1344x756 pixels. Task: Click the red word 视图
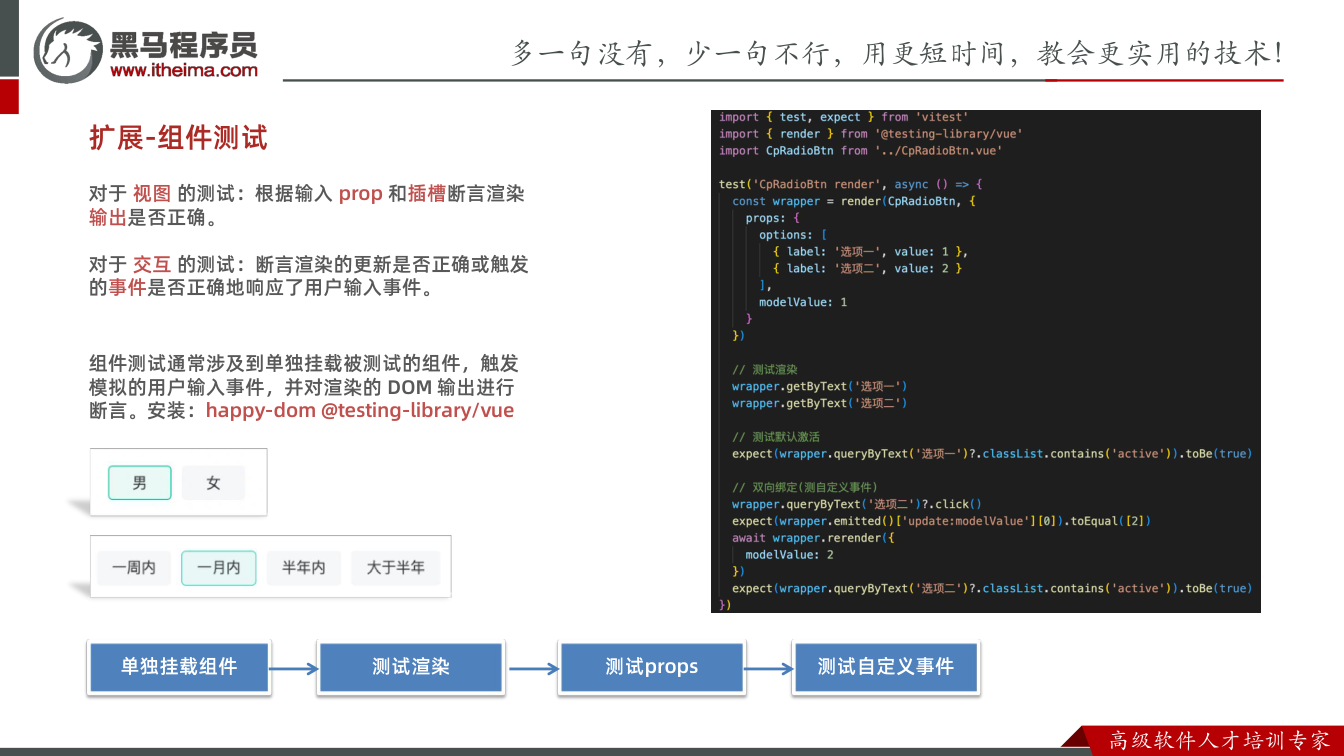pyautogui.click(x=152, y=194)
